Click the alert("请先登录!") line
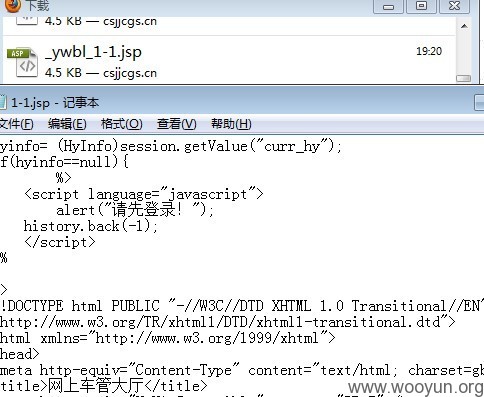Viewport: 484px width, 397px height. click(x=135, y=210)
